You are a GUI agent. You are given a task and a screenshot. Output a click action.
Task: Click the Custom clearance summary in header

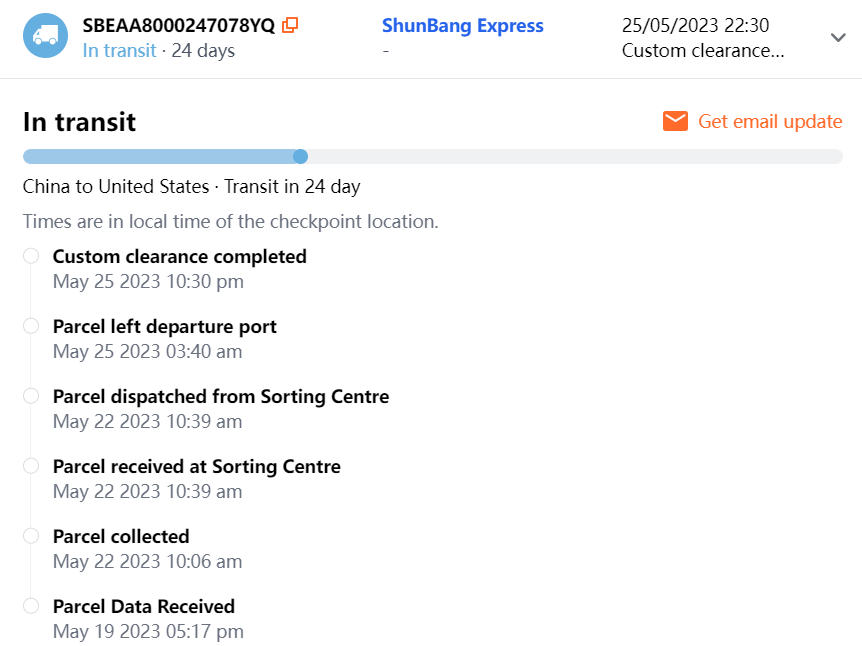(702, 50)
